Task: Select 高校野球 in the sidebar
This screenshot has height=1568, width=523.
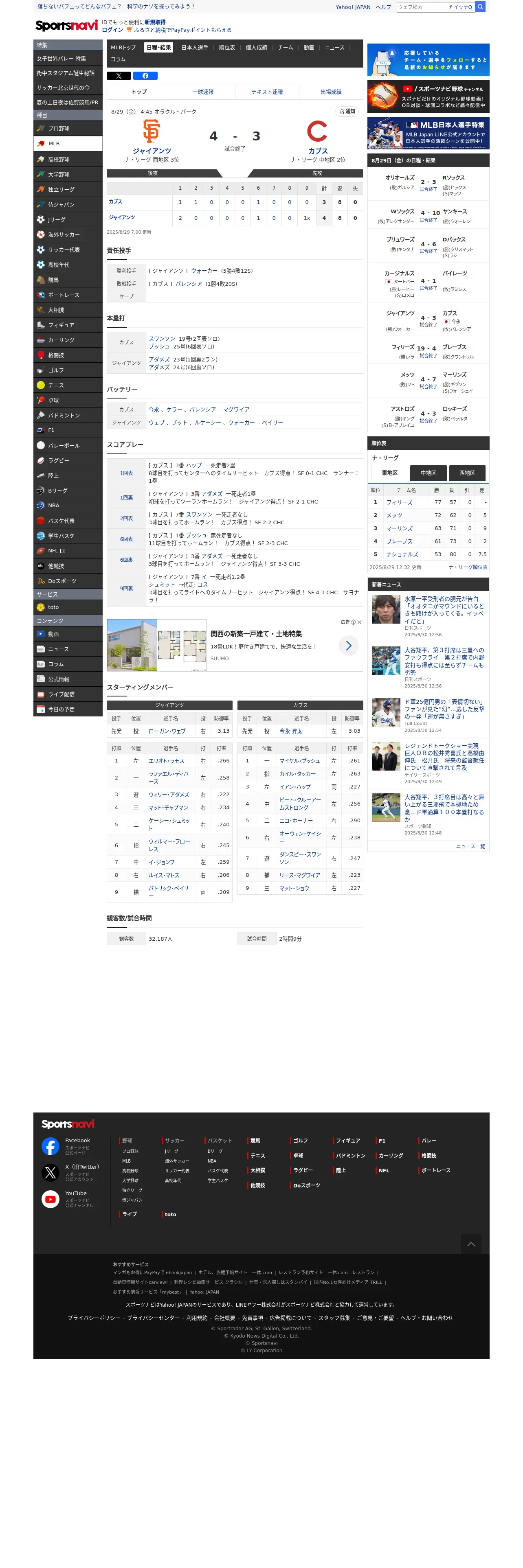Action: coord(68,160)
